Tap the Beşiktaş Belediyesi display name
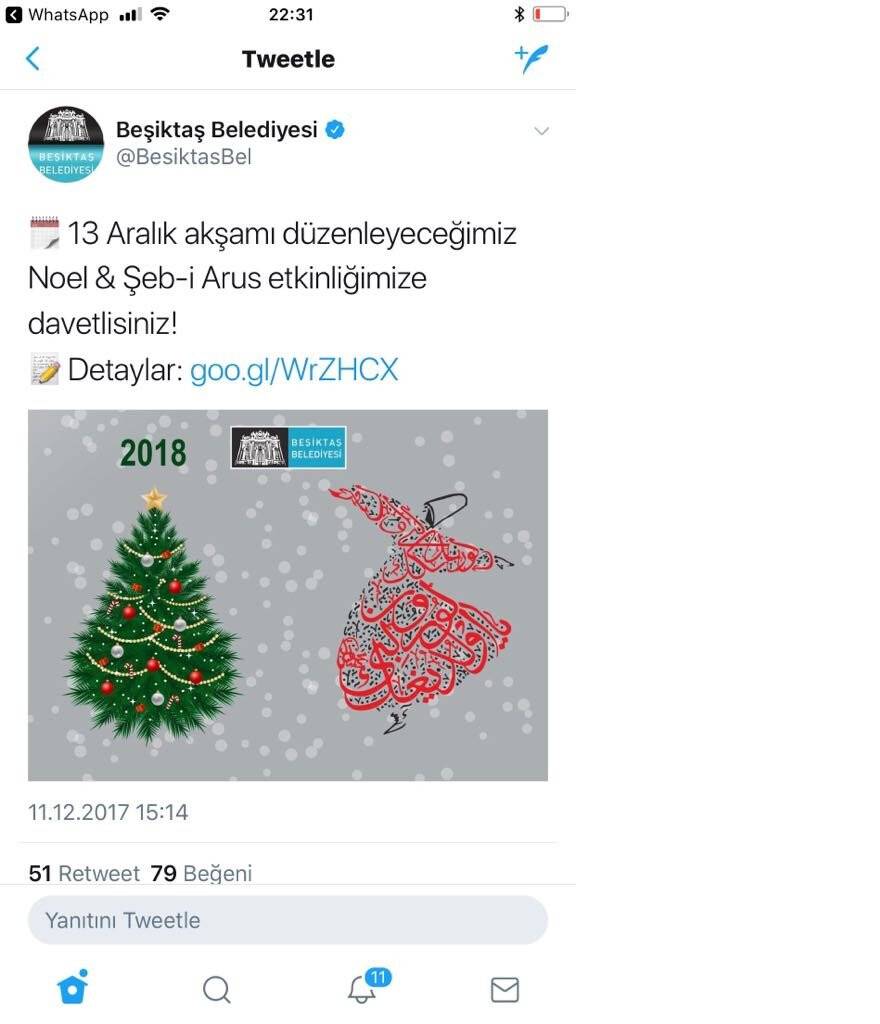 click(x=217, y=129)
